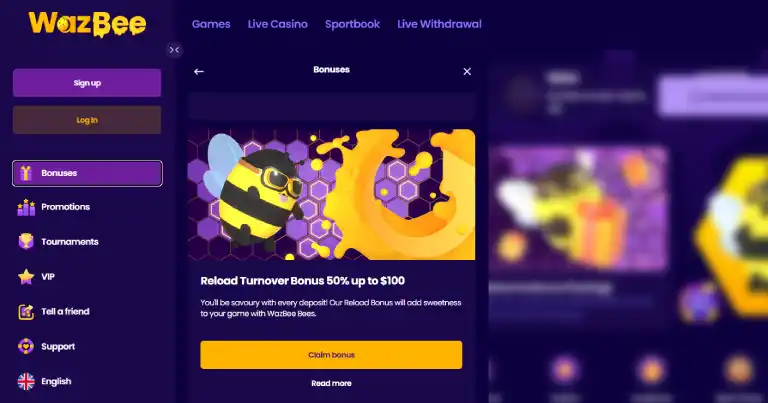Click the Tell a friend icon
Screen dimensions: 768x403
(x=26, y=311)
